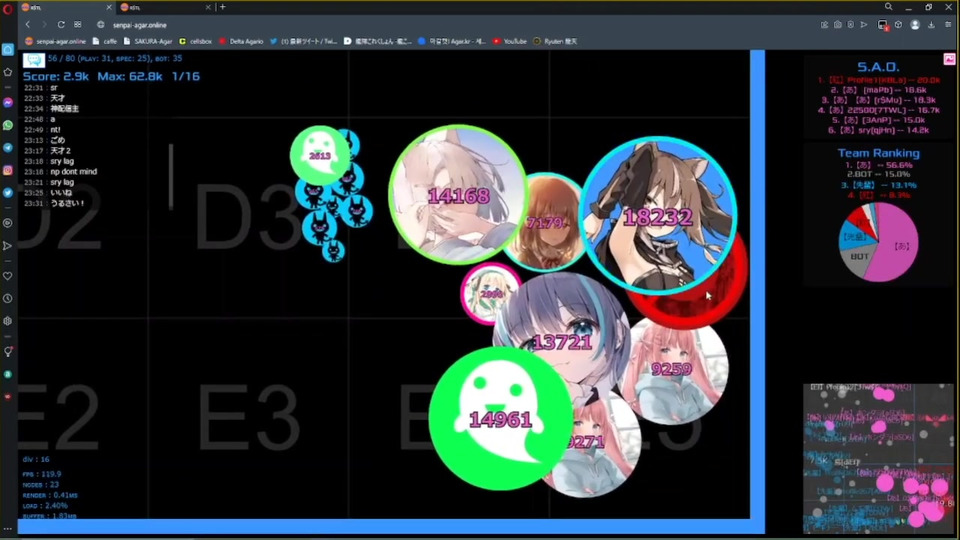Open the Opera main menu logo
Image resolution: width=960 pixels, height=540 pixels.
coord(8,9)
